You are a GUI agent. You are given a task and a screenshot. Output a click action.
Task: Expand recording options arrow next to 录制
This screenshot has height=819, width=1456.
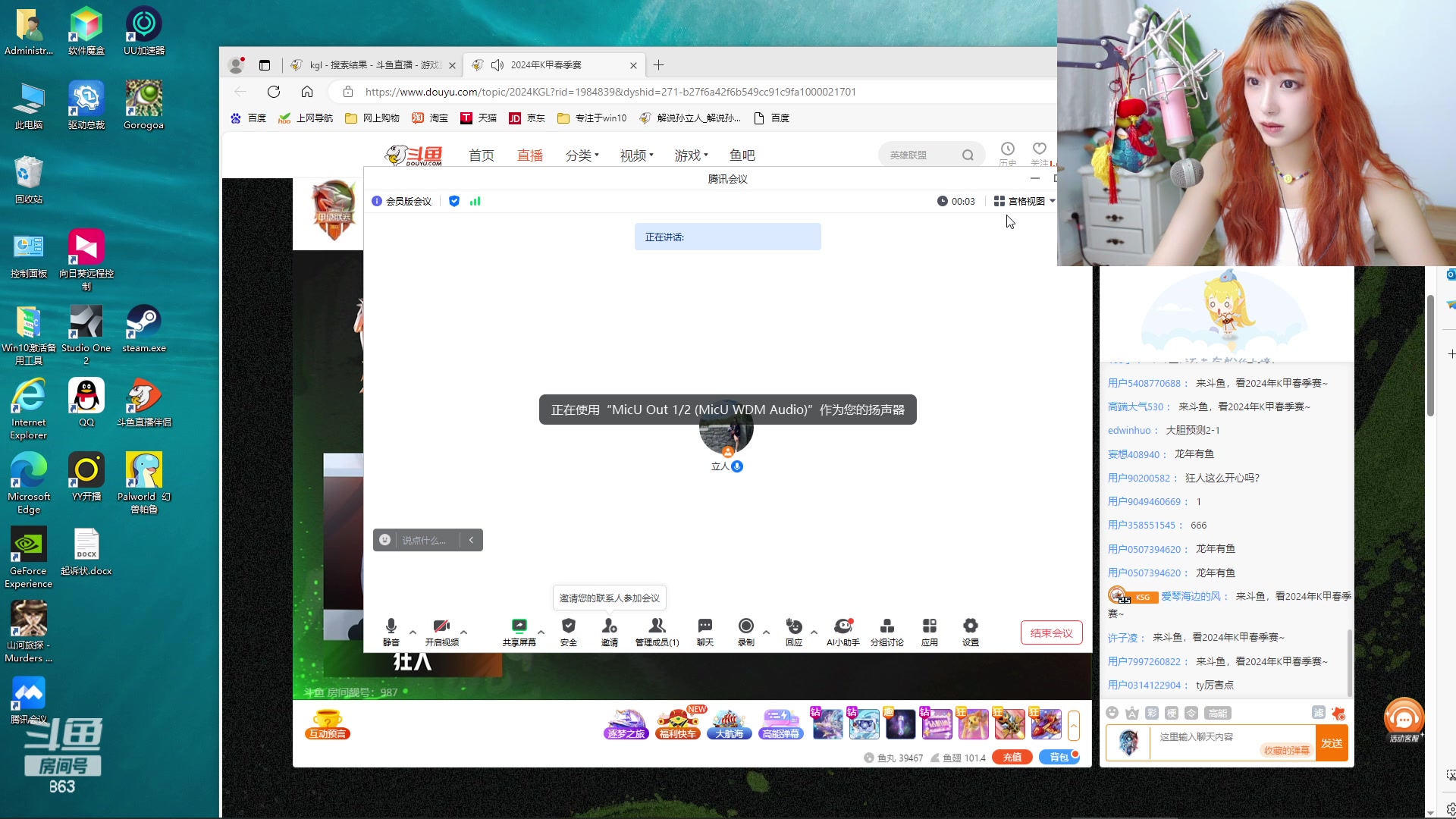(766, 632)
